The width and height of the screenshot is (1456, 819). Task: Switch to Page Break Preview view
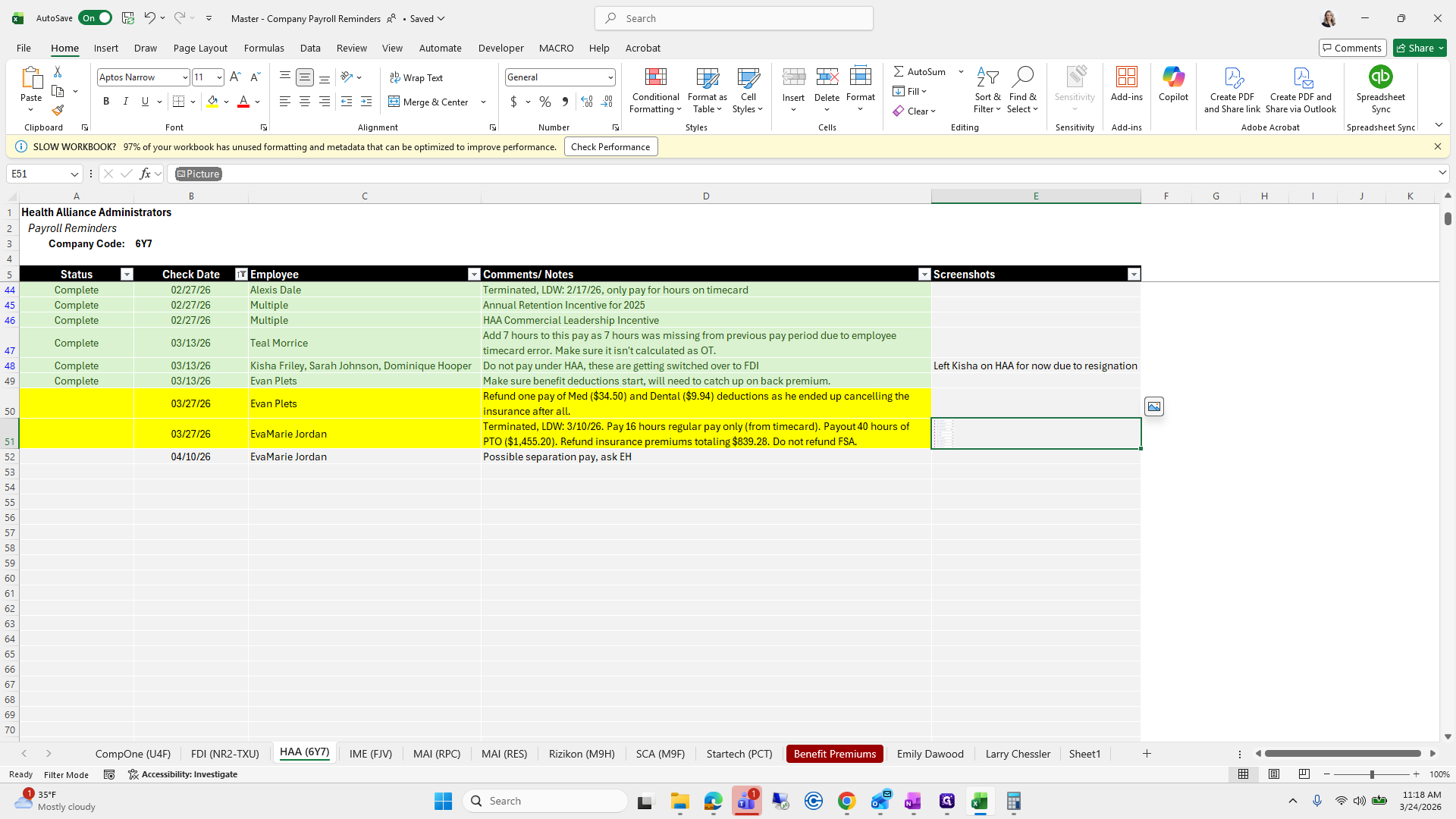pos(1304,774)
